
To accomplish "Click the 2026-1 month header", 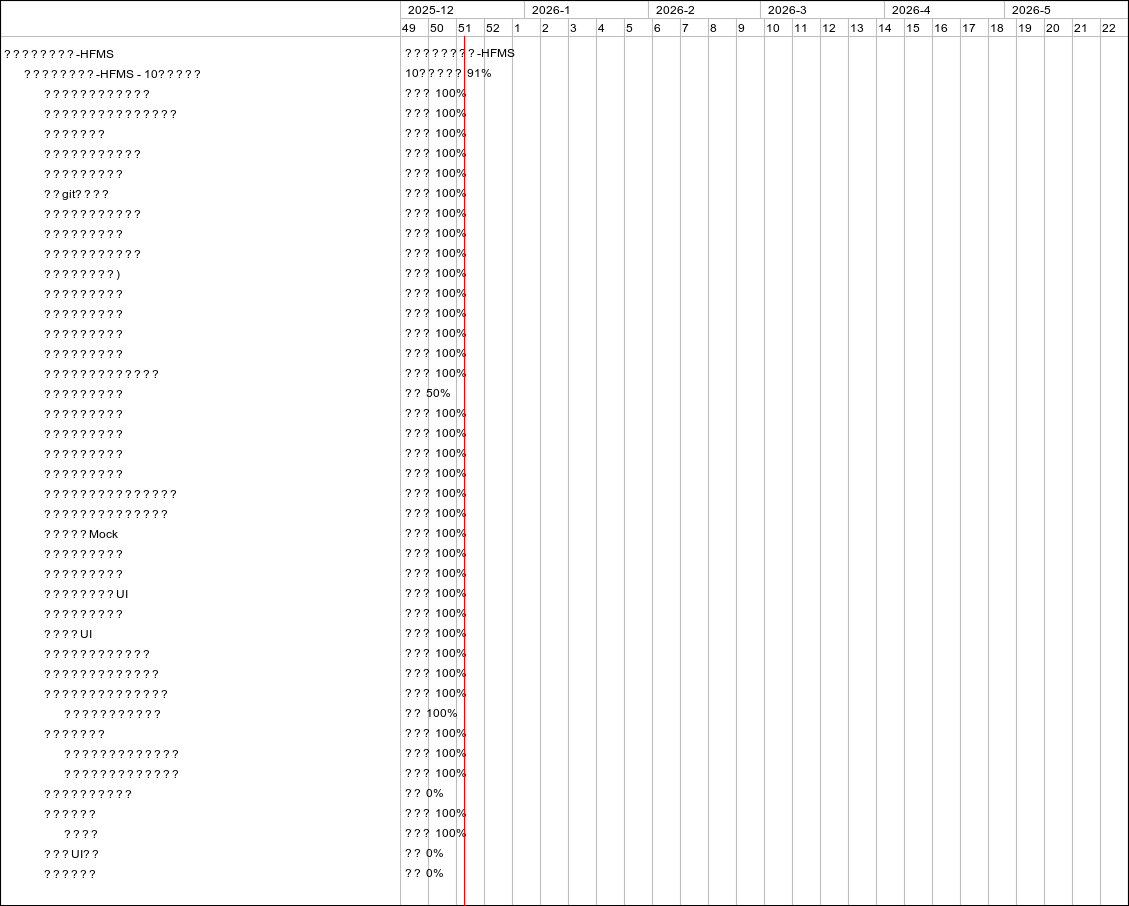I will (x=551, y=10).
